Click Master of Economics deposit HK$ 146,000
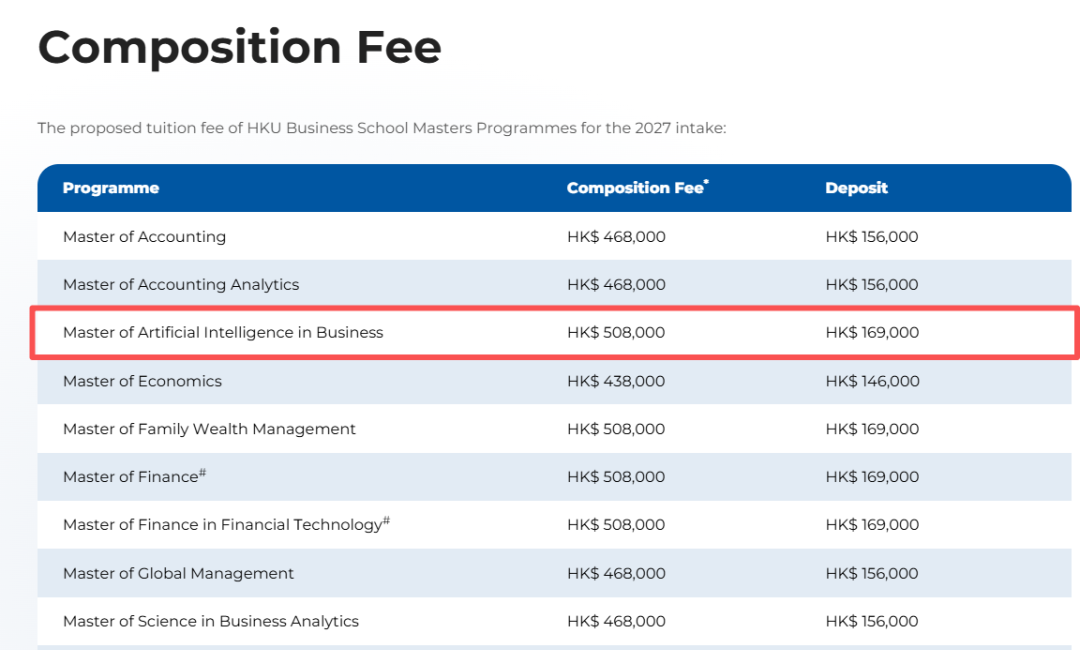 click(872, 381)
